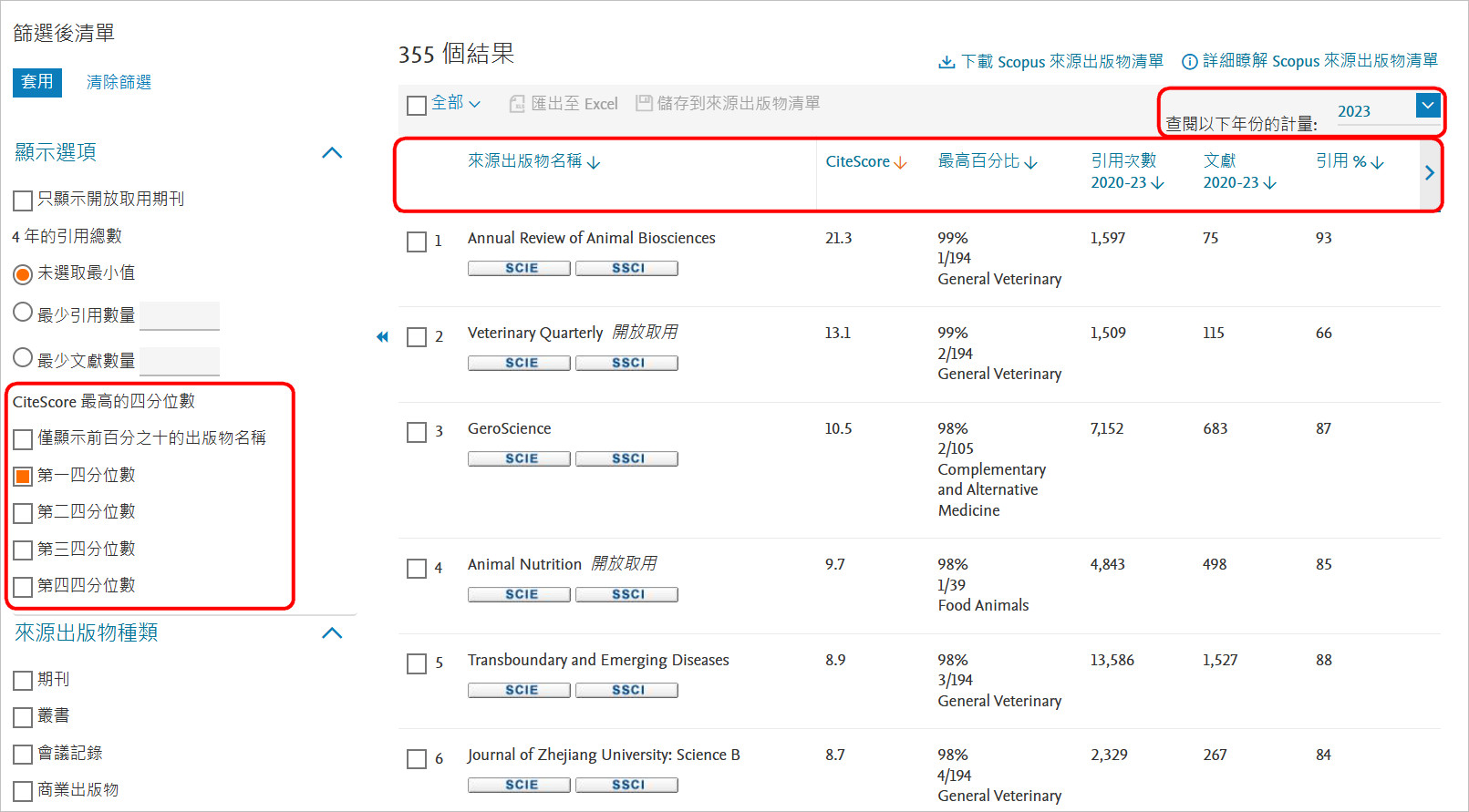The height and width of the screenshot is (812, 1469).
Task: Open Animal Nutrition source title
Action: click(524, 564)
